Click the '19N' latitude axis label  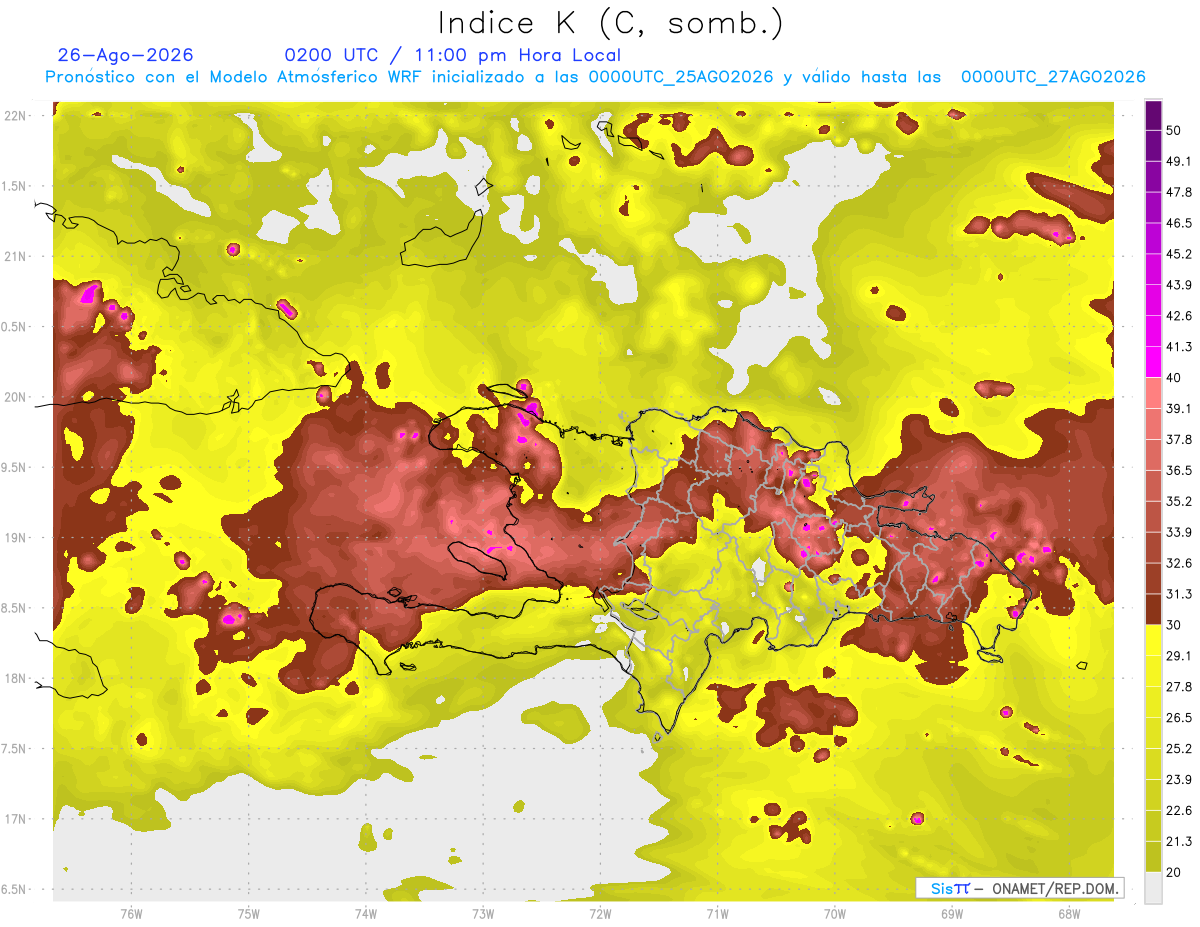pos(17,538)
